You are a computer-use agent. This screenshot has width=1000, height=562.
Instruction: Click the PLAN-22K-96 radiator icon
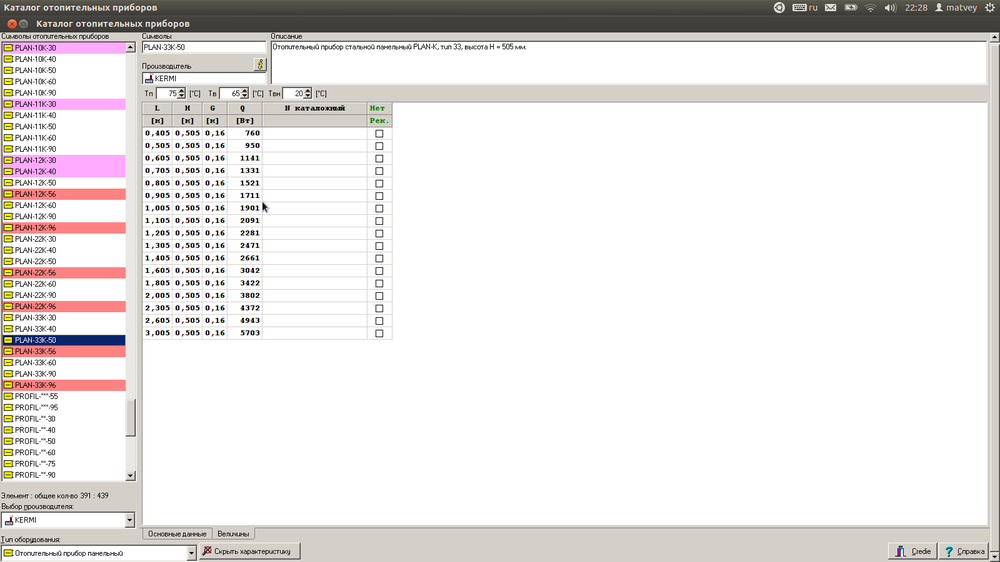8,306
